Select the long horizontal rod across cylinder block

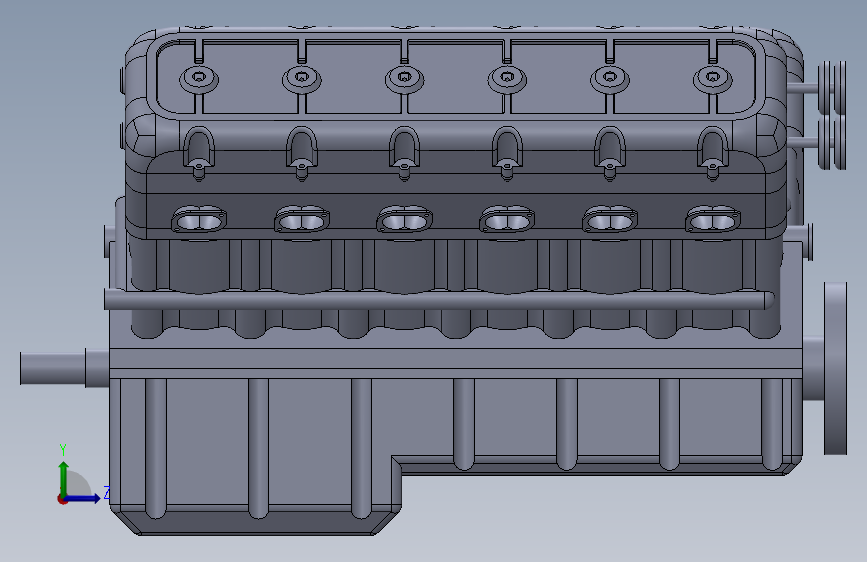(x=439, y=300)
